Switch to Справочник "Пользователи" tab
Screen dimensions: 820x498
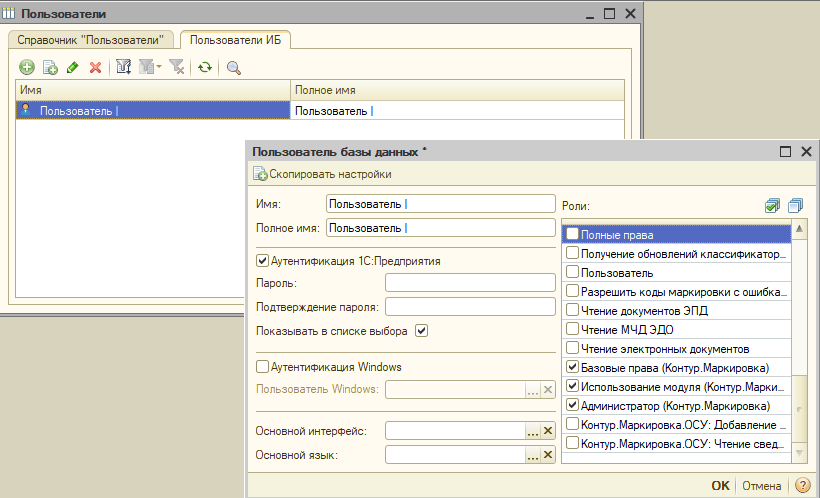pos(91,39)
